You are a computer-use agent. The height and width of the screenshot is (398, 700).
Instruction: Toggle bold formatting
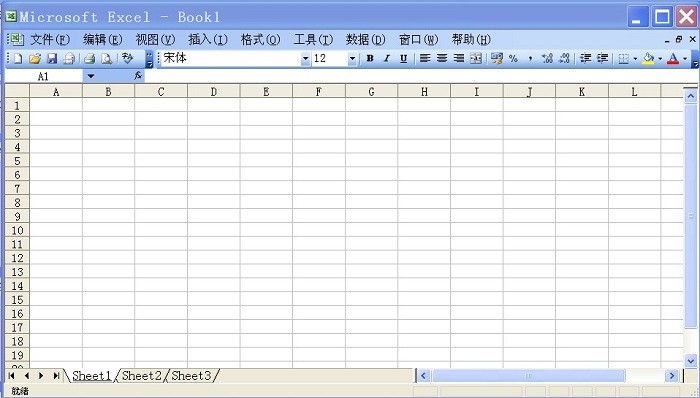point(370,58)
